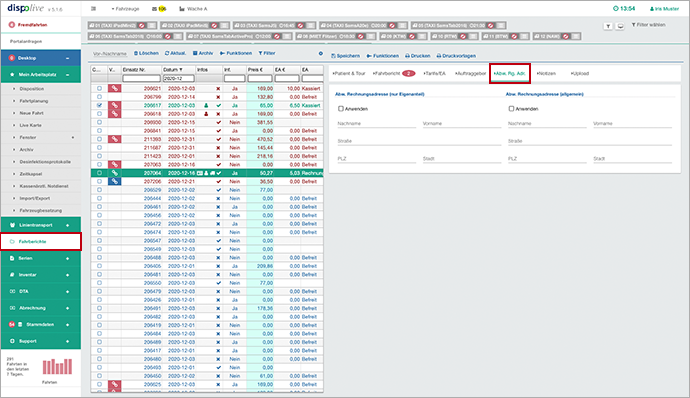Click the Speichern button

pos(345,56)
